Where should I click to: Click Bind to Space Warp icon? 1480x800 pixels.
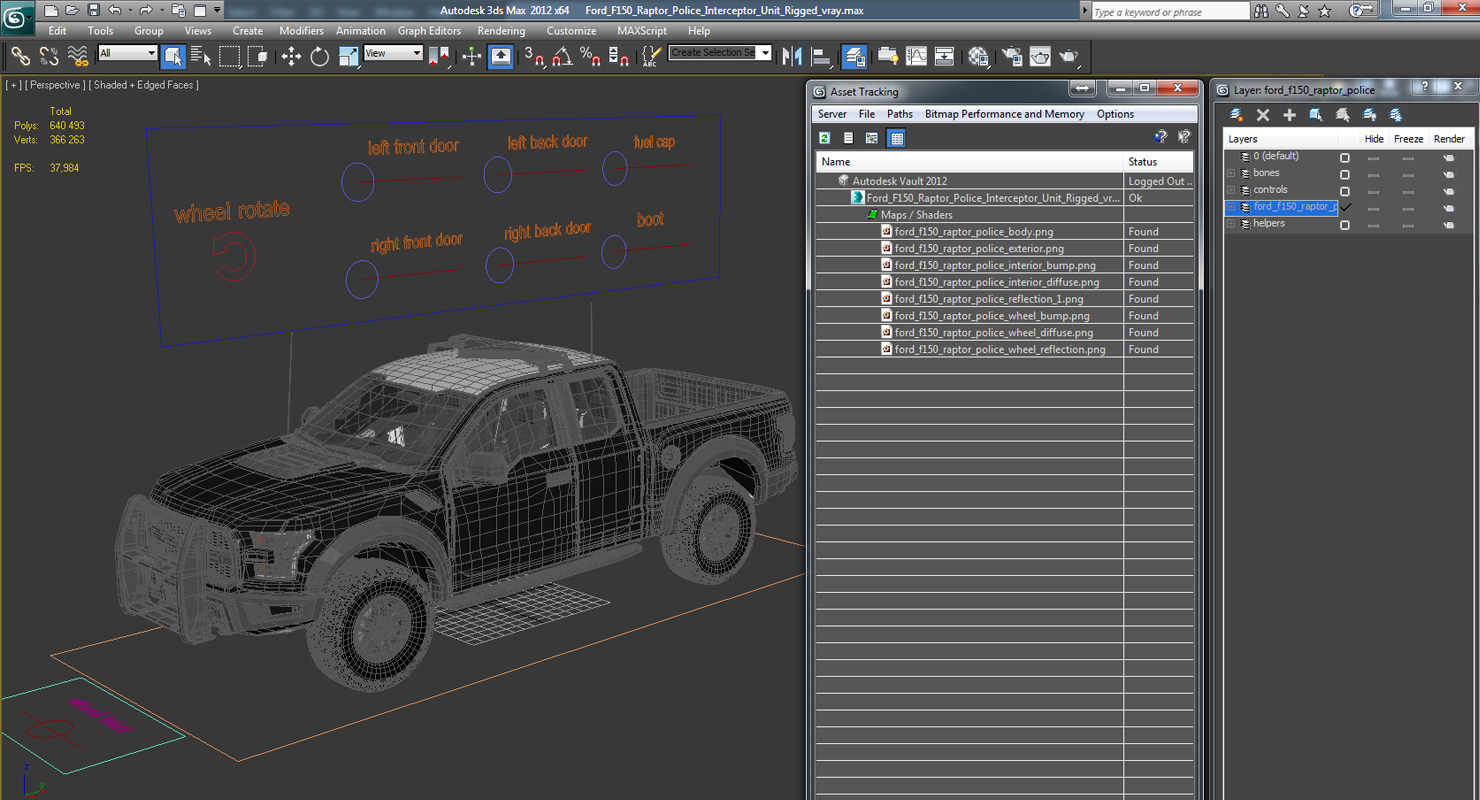(x=77, y=56)
